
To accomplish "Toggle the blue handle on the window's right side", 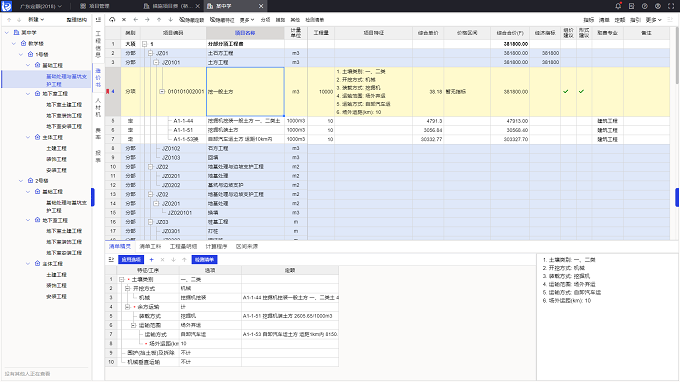I will tap(677, 197).
